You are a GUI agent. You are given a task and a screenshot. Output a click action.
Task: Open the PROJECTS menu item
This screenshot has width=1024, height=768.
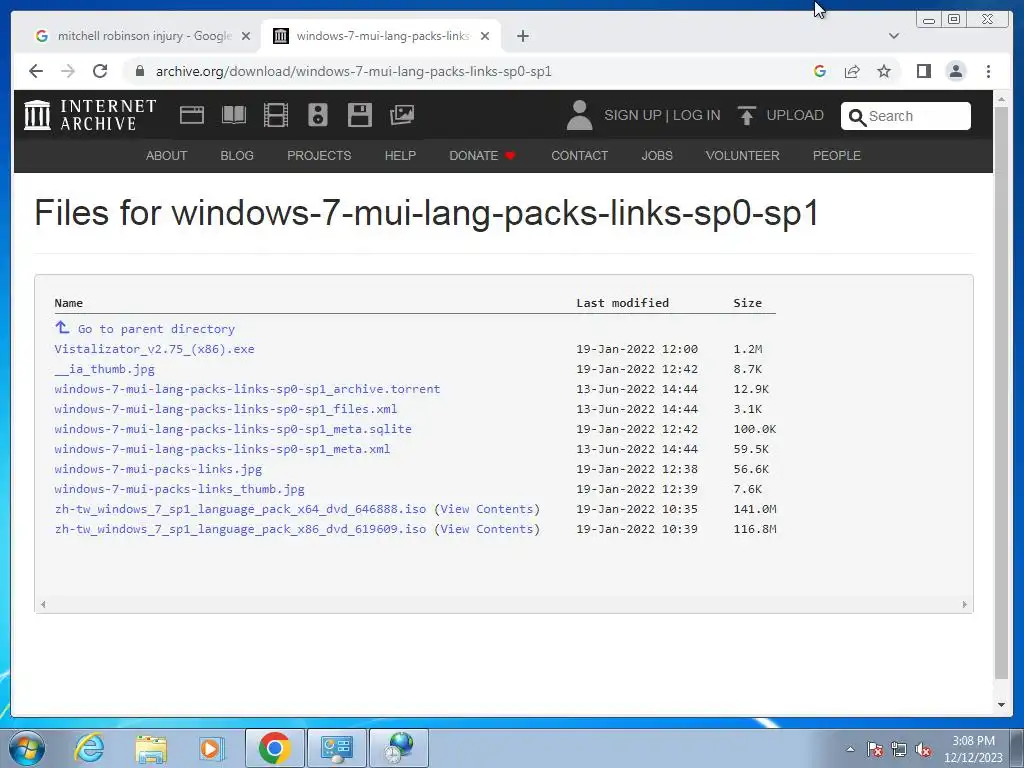tap(319, 155)
